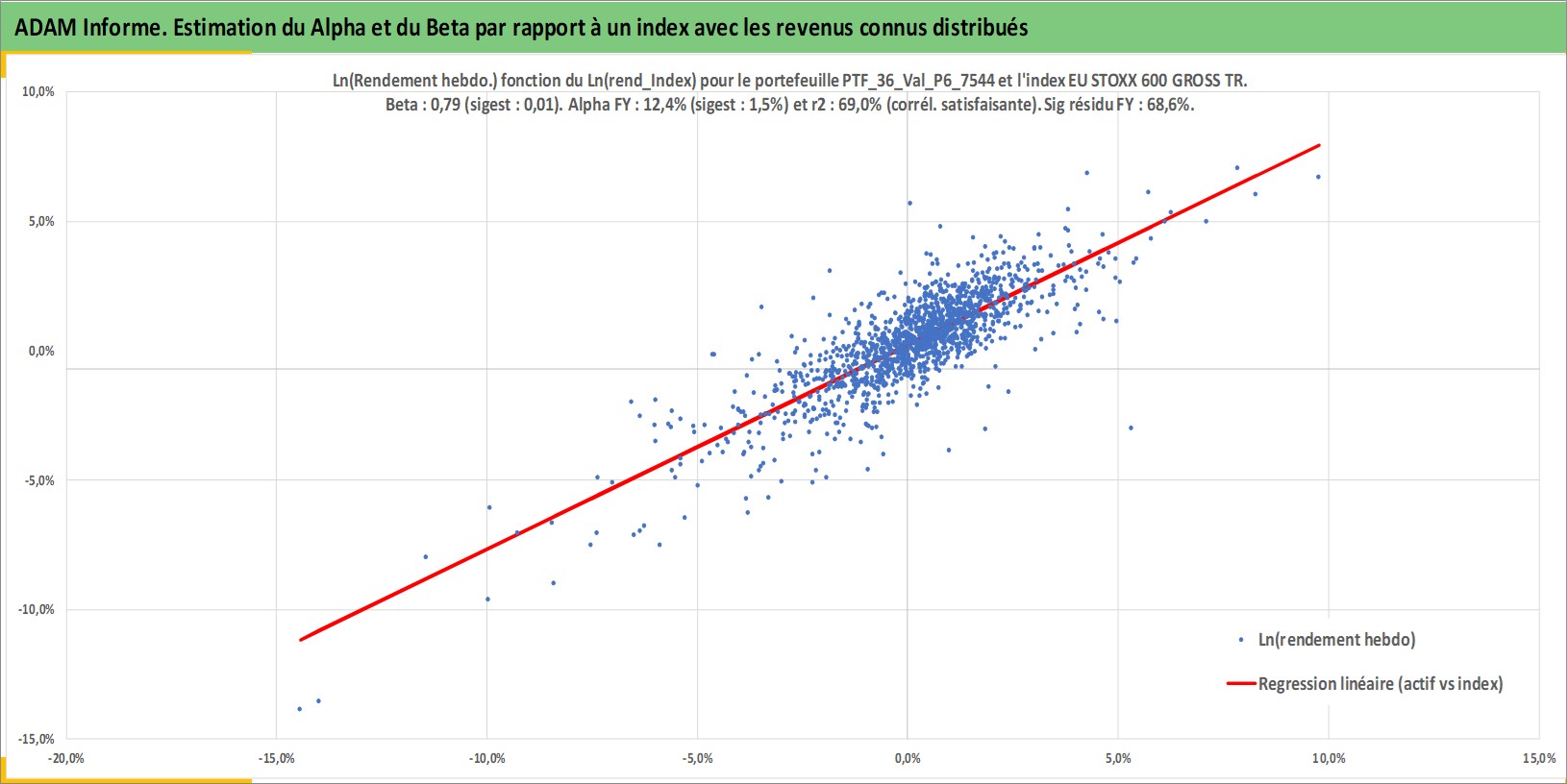Click the y-axis label '-10,0%'

tap(37, 610)
